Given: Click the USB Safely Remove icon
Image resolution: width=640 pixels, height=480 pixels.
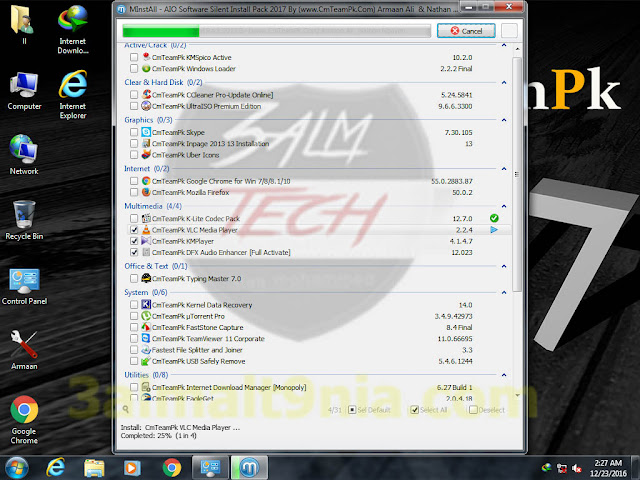Looking at the screenshot, I should click(146, 361).
